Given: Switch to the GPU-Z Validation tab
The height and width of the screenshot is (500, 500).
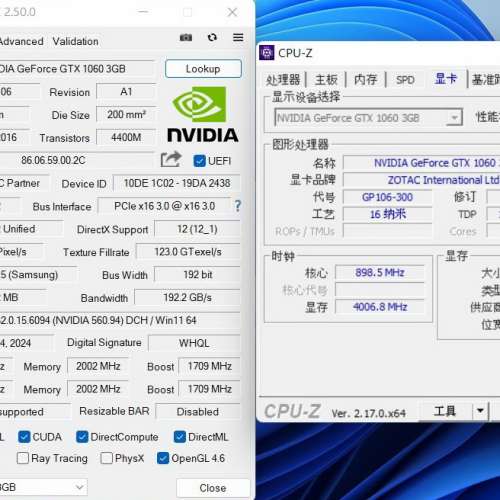Looking at the screenshot, I should point(75,41).
